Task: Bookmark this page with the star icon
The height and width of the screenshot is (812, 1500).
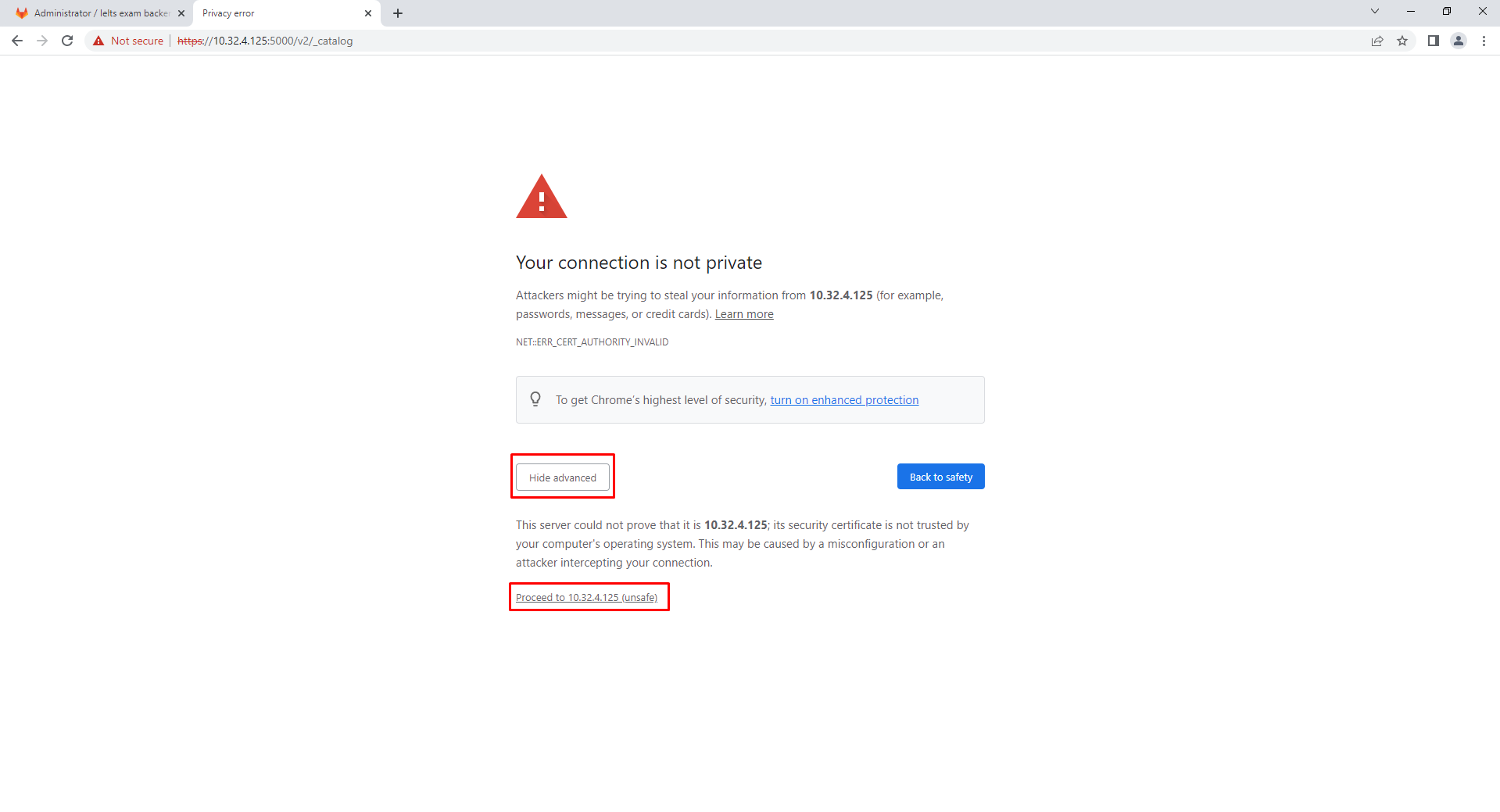Action: (1402, 41)
